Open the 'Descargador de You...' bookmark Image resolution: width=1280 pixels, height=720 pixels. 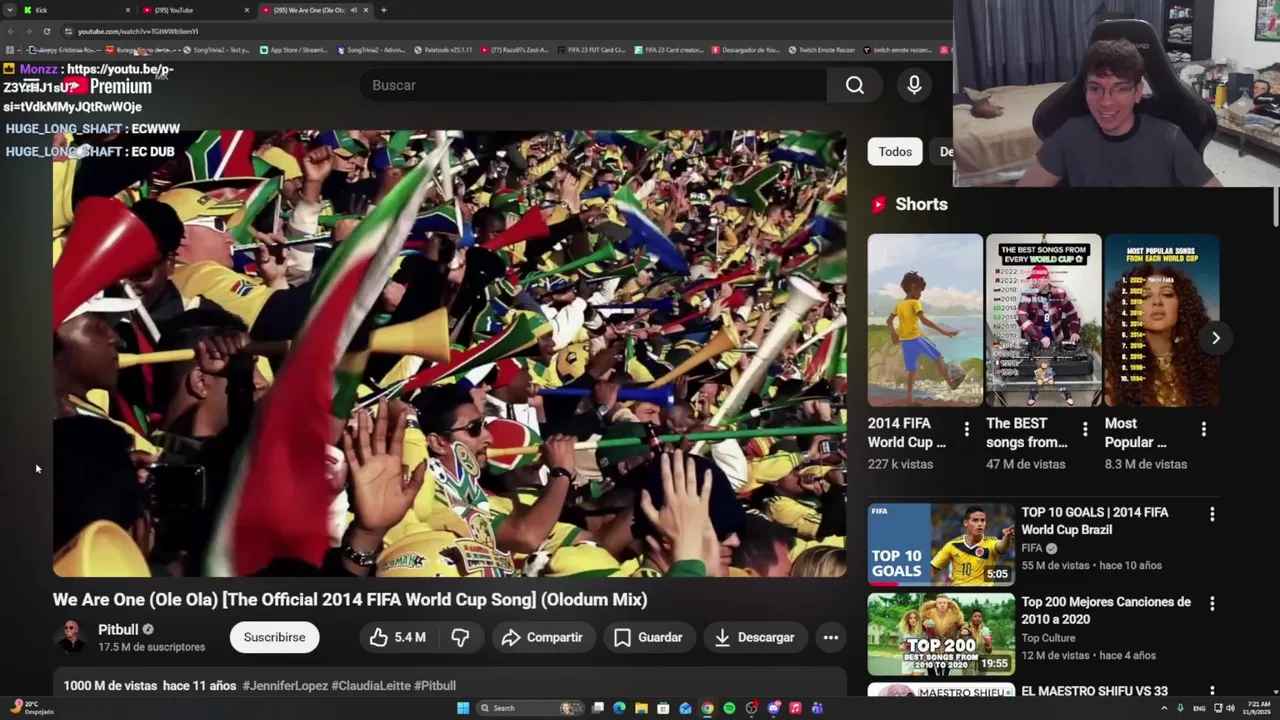(746, 50)
